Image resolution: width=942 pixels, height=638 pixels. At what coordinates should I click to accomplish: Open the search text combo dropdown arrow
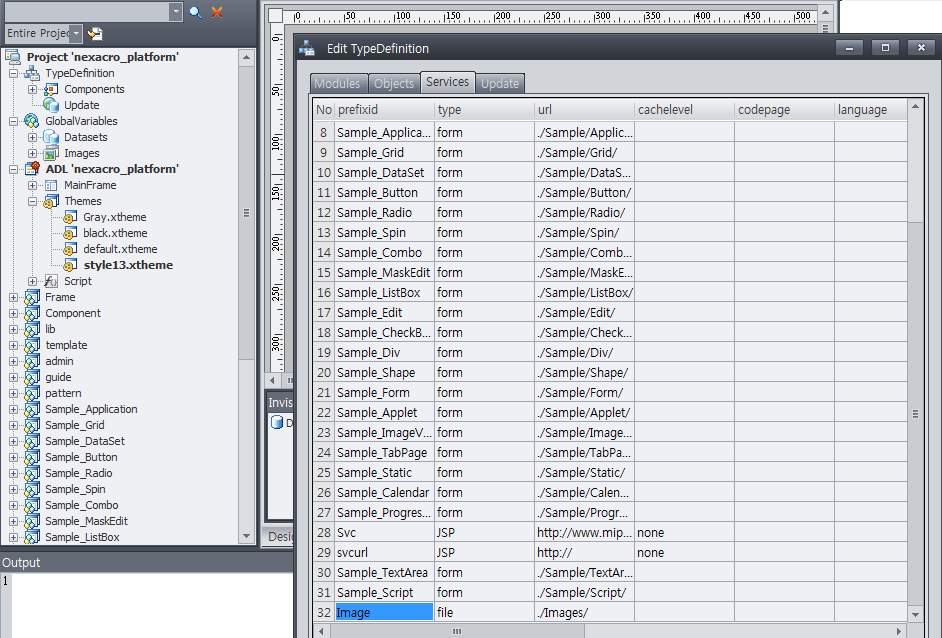coord(175,11)
